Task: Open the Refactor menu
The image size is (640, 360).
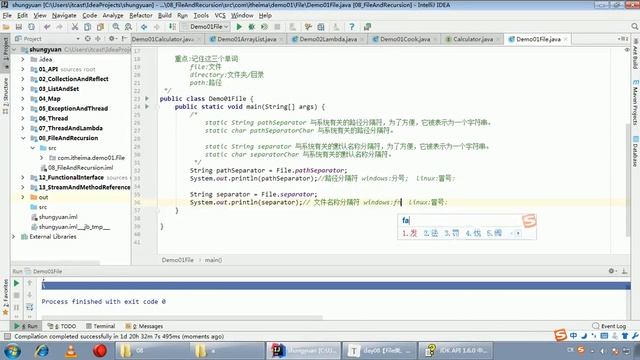Action: [141, 16]
